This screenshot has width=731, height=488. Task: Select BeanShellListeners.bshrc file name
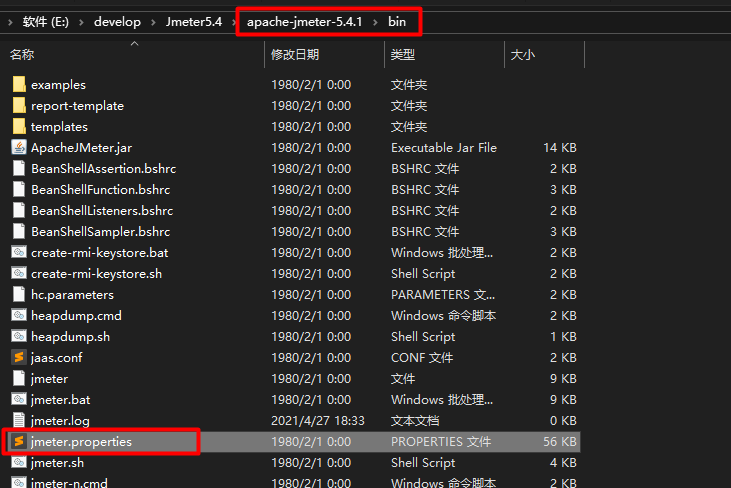coord(102,211)
